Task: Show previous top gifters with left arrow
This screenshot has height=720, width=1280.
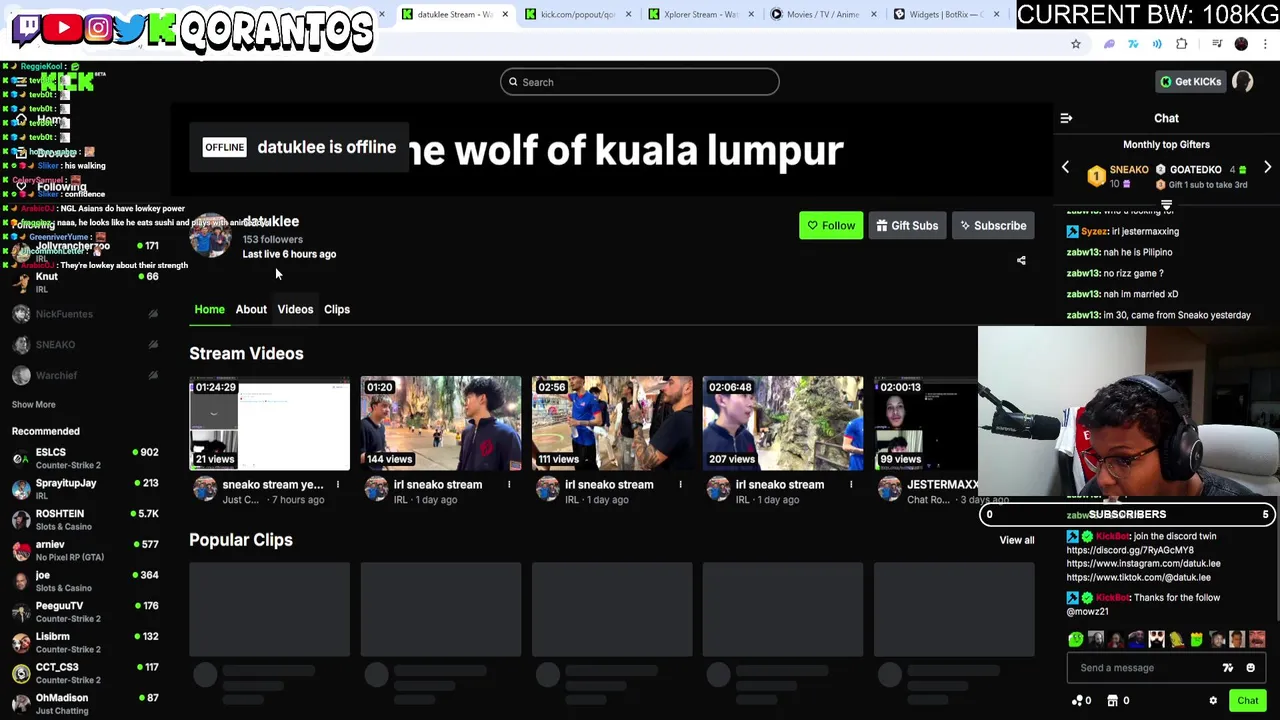Action: coord(1065,168)
